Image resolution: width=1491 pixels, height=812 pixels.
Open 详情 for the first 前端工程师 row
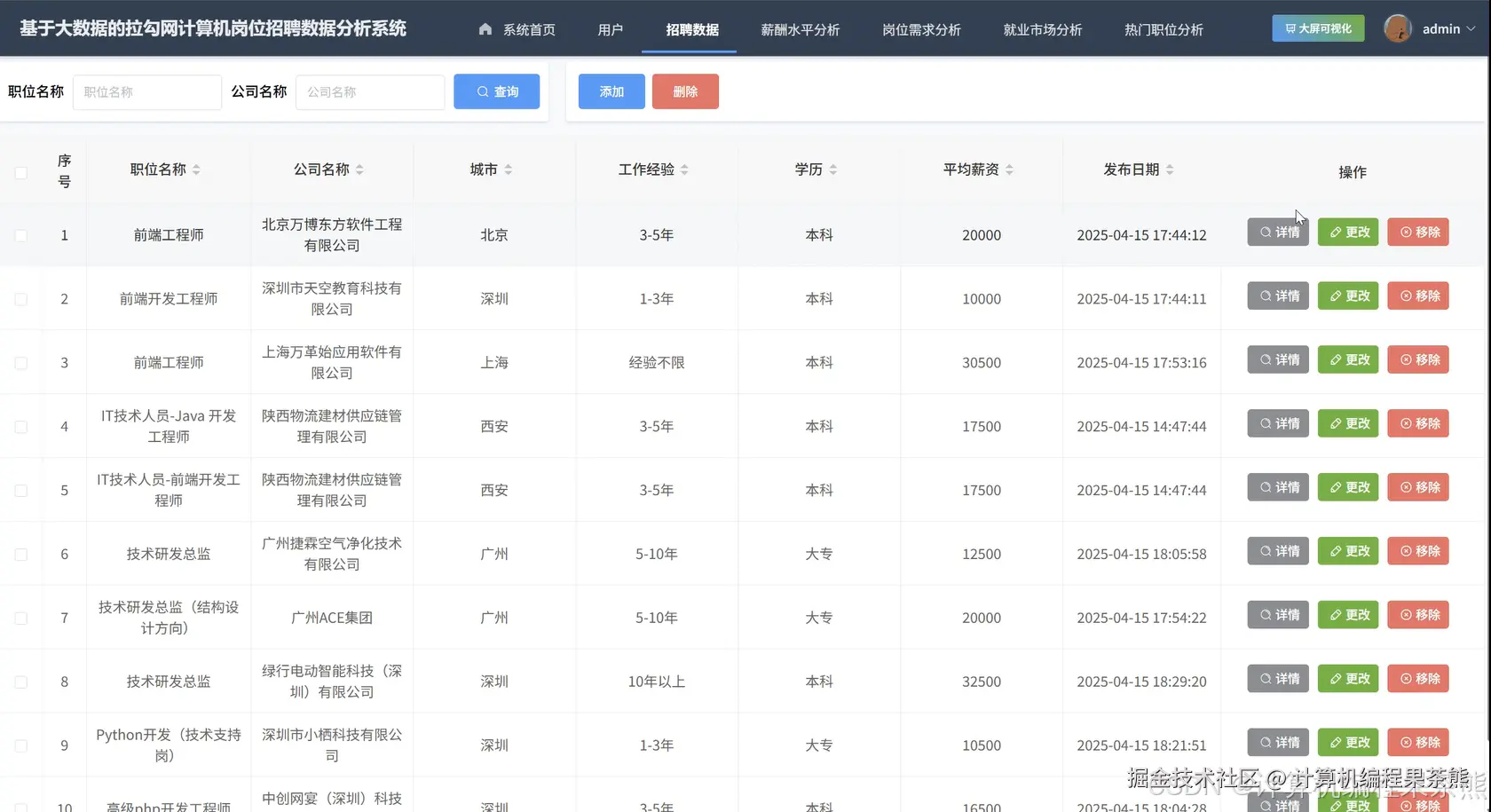point(1277,232)
